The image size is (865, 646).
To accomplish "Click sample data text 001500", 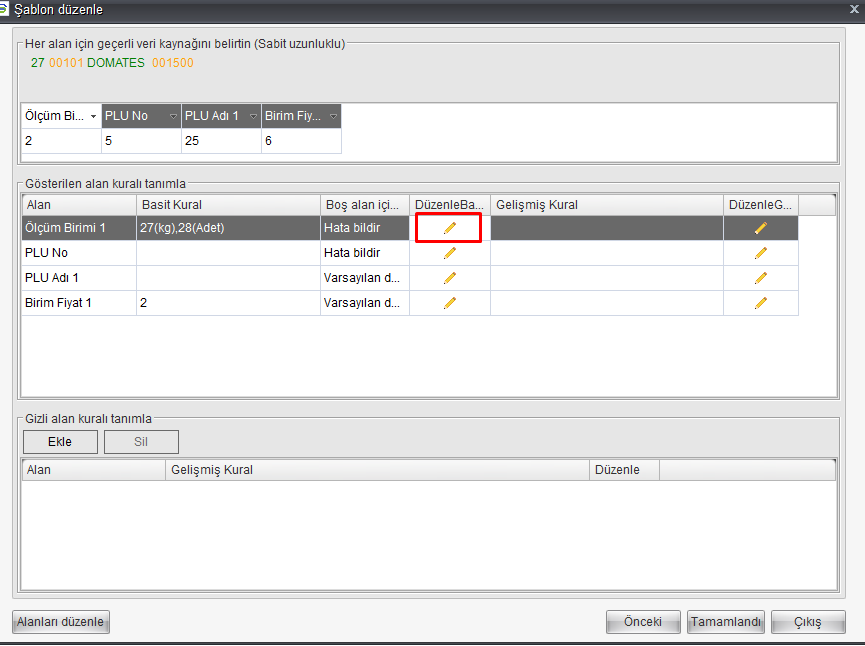I will (x=173, y=63).
